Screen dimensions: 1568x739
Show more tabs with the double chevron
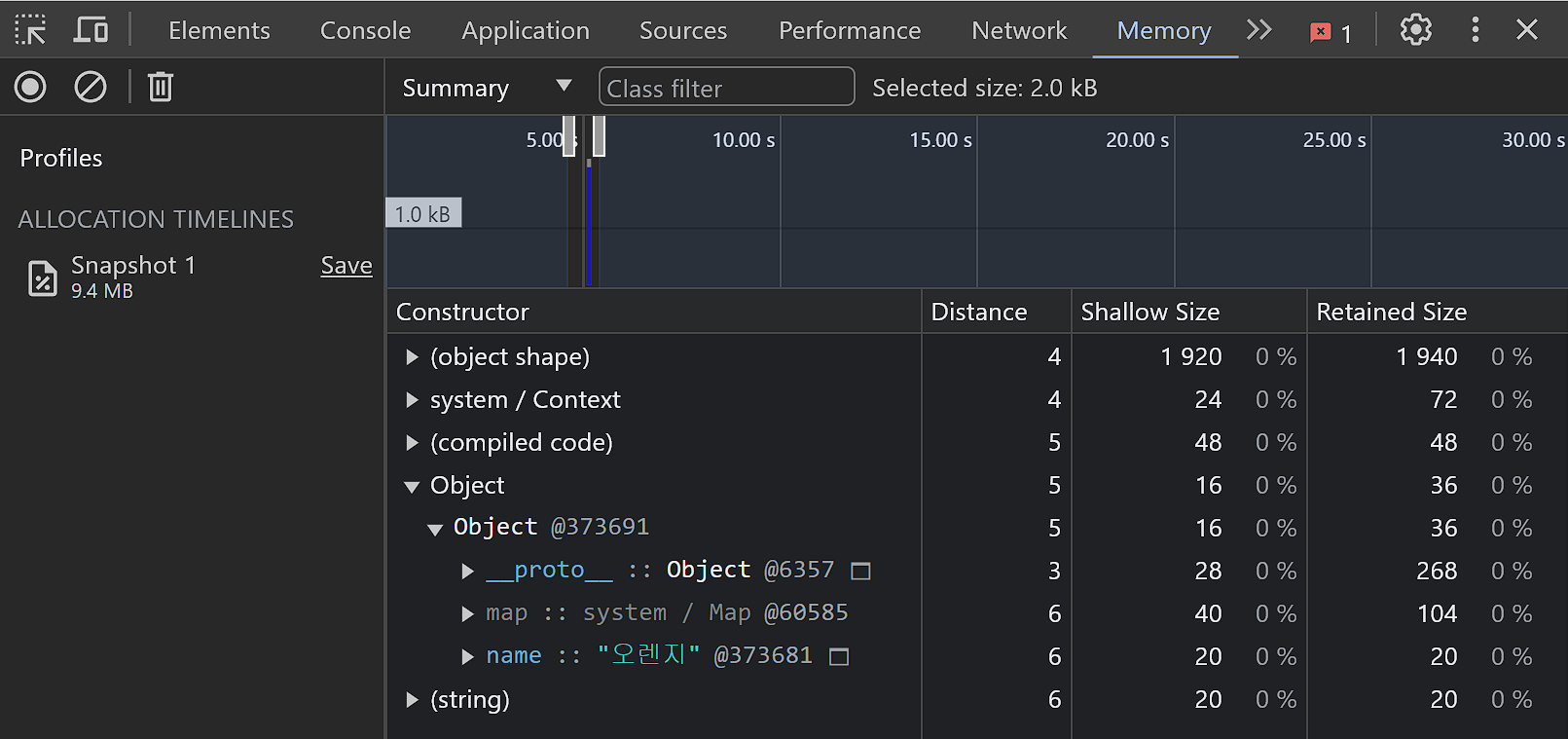click(1258, 30)
